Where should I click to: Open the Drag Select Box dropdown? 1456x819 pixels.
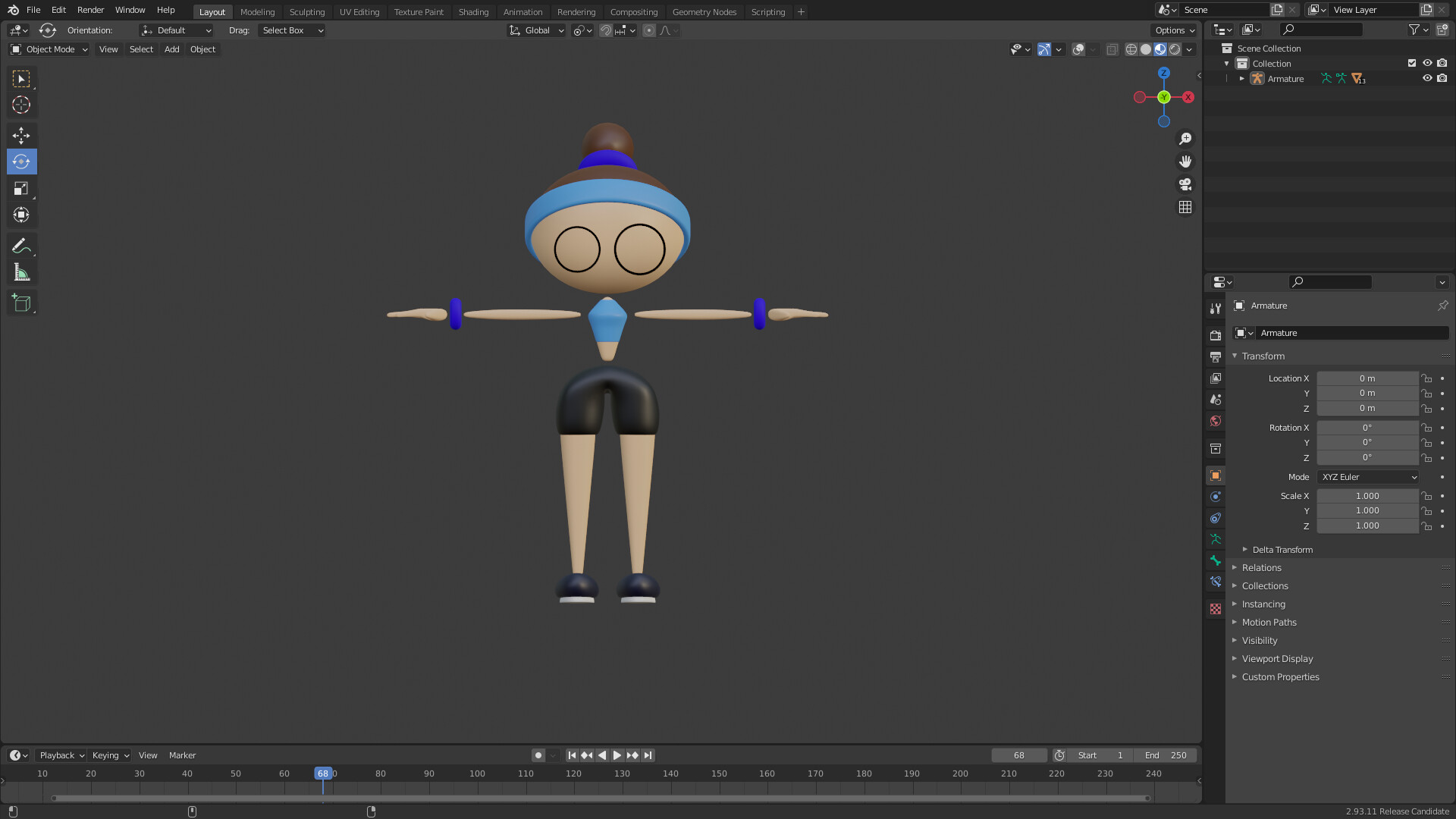pyautogui.click(x=292, y=30)
